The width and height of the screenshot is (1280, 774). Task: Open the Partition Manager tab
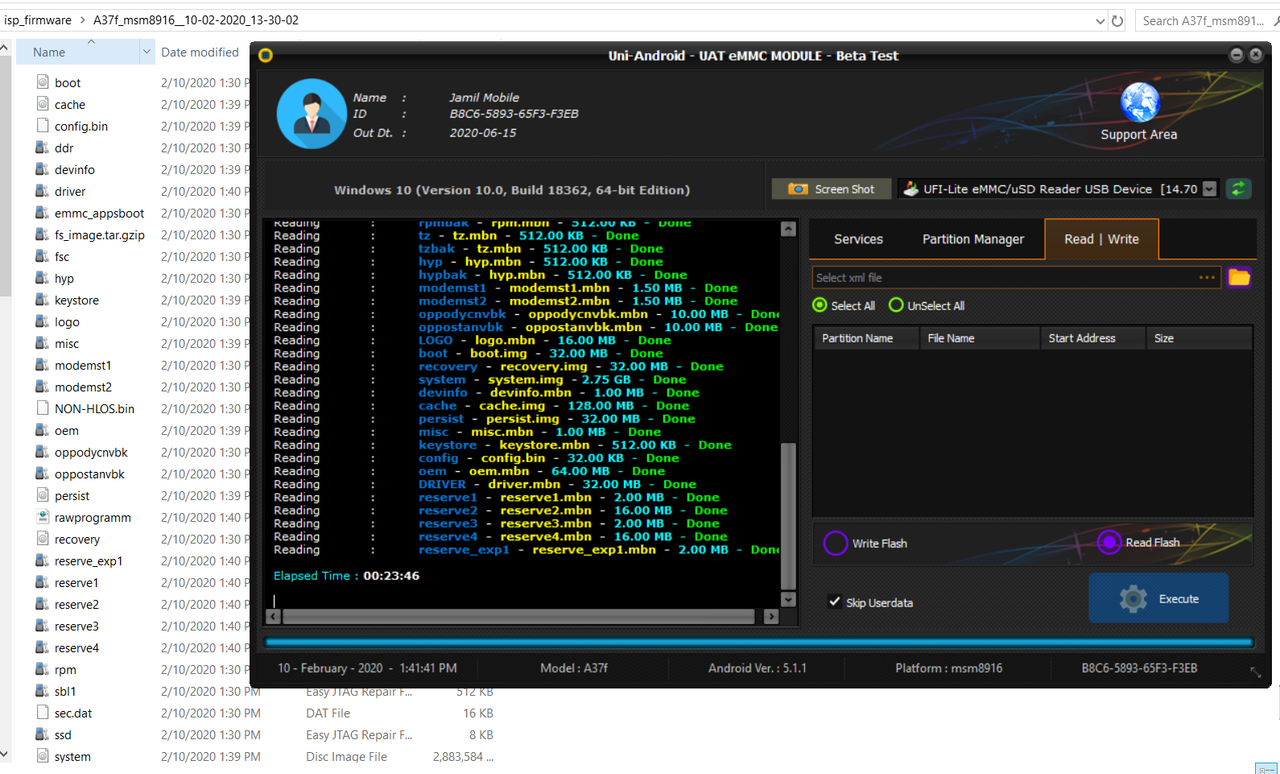click(x=973, y=239)
